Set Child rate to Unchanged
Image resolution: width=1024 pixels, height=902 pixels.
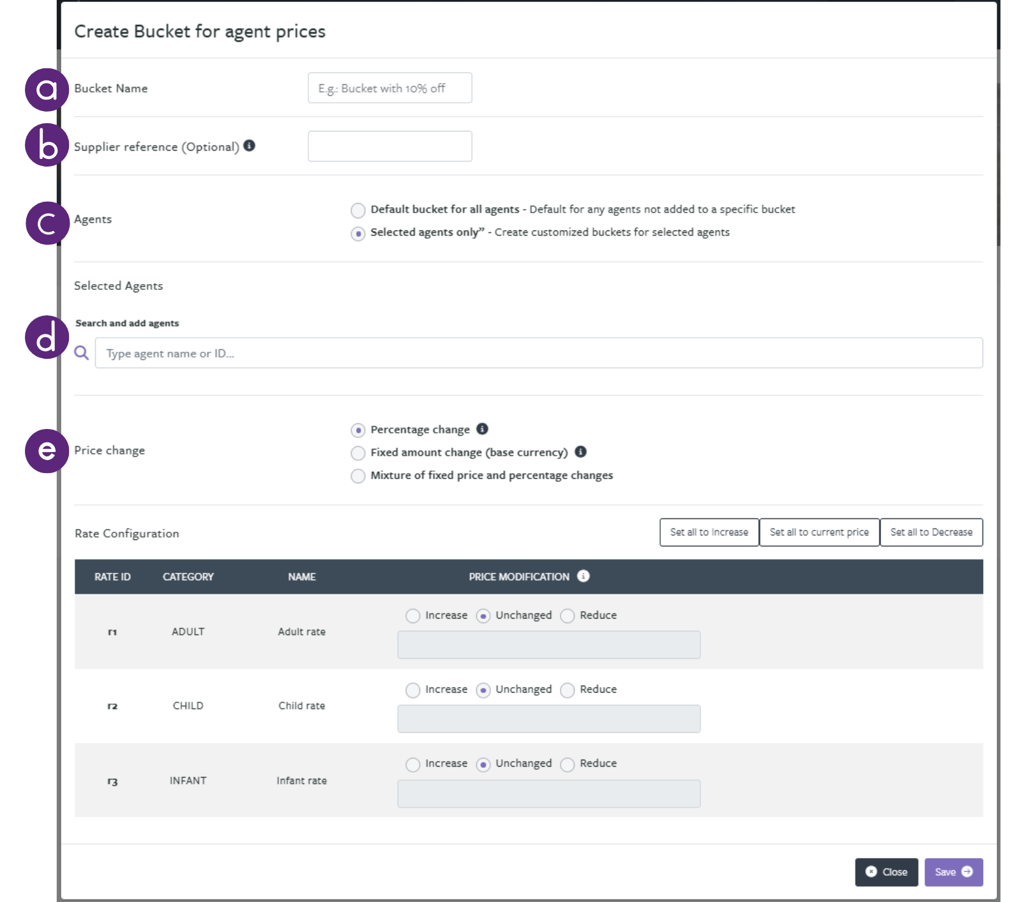pyautogui.click(x=483, y=690)
